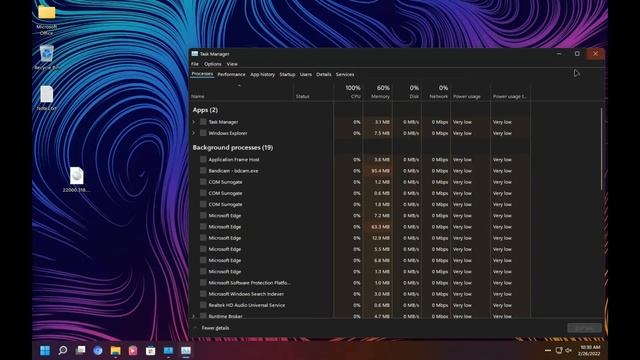The image size is (640, 360).
Task: Click the End task button
Action: pyautogui.click(x=584, y=328)
